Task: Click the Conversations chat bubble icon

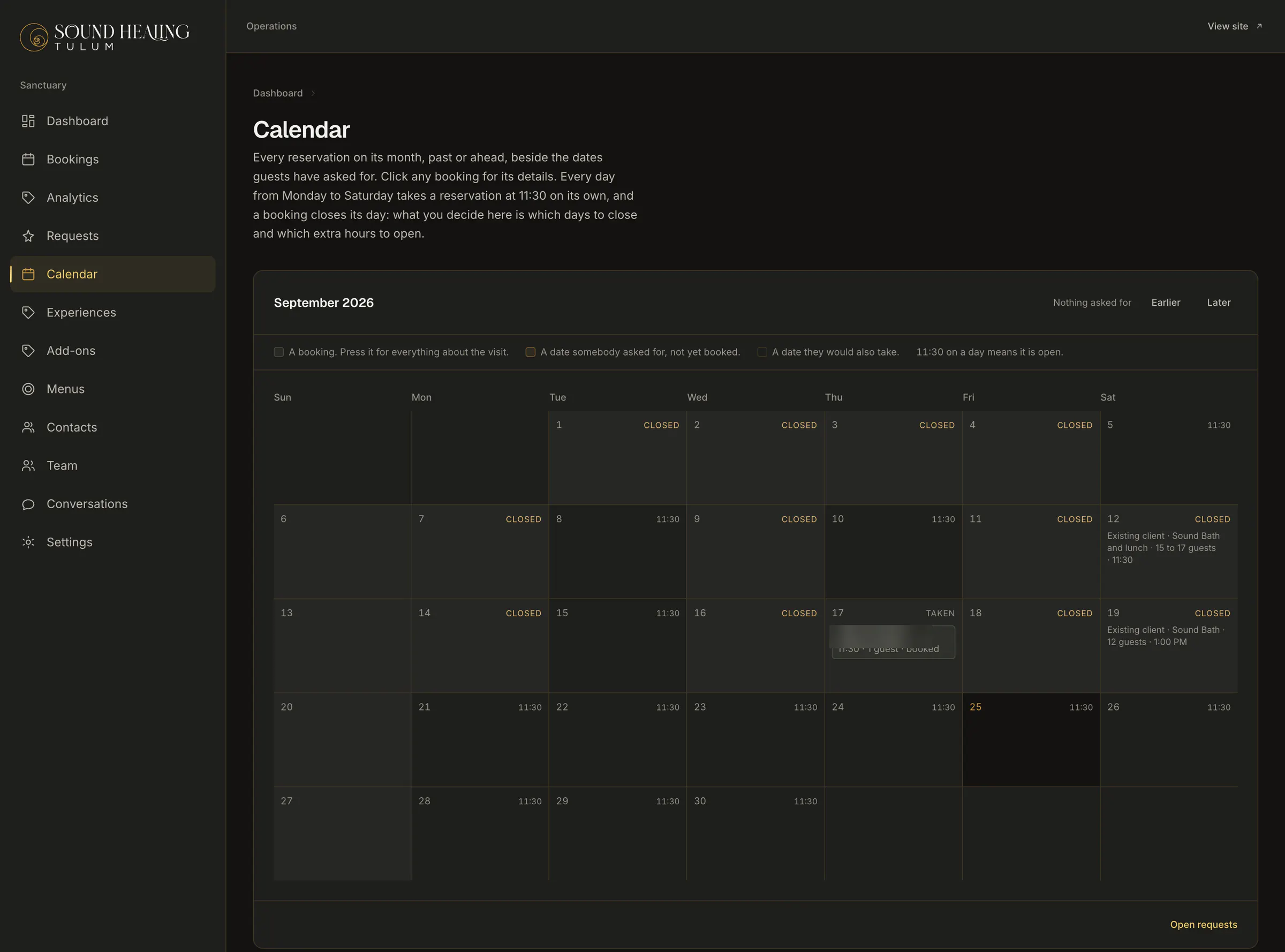Action: tap(28, 504)
